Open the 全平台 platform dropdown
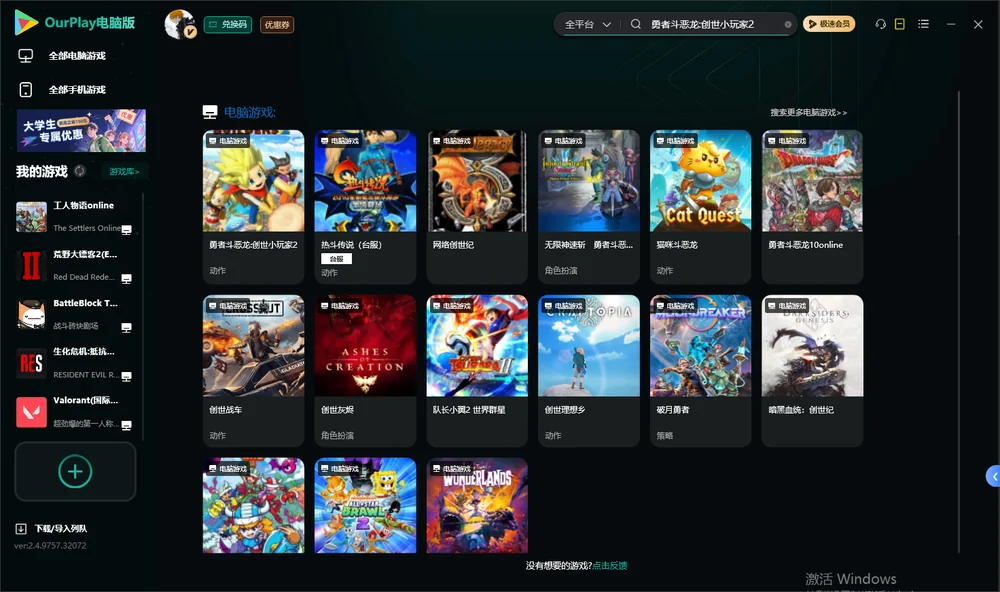Viewport: 1000px width, 592px height. click(587, 24)
